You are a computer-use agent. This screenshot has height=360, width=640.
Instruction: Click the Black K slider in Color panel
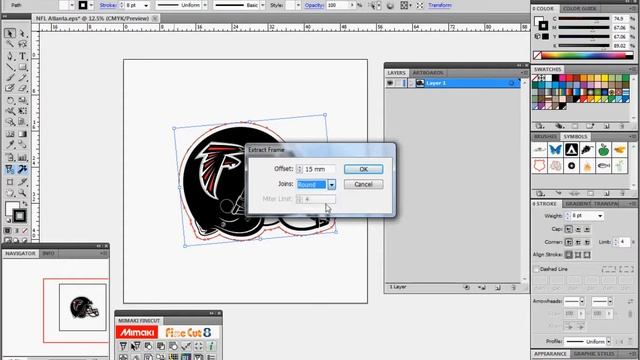pos(584,46)
